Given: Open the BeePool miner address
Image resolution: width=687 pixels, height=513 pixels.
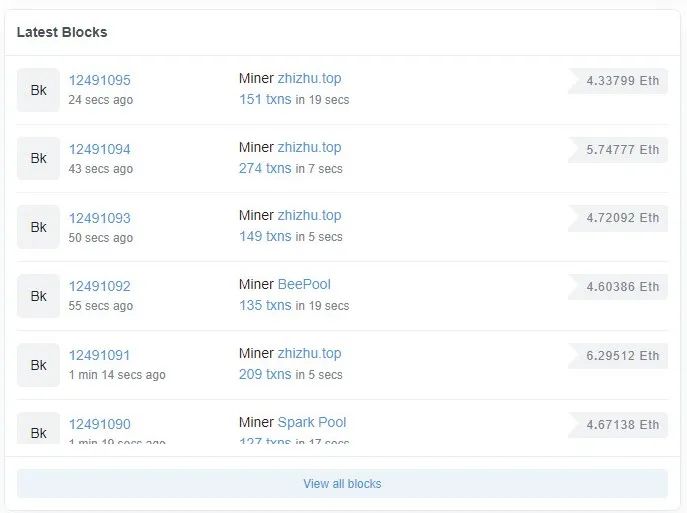Looking at the screenshot, I should click(304, 284).
